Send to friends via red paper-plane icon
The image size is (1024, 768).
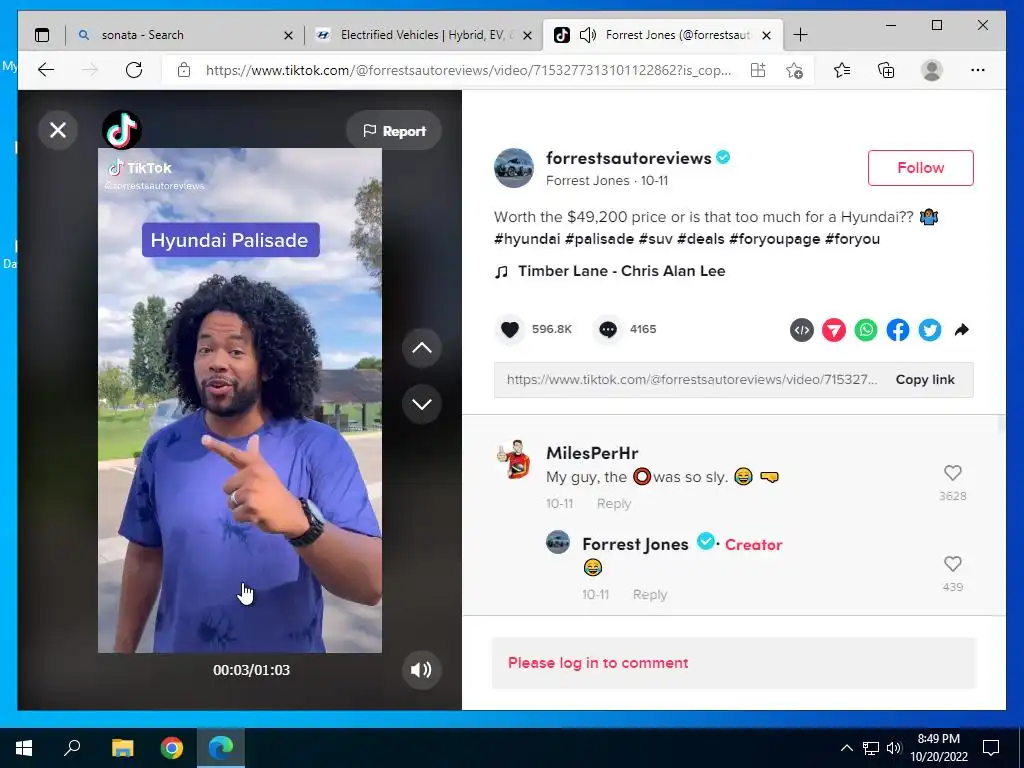tap(834, 330)
